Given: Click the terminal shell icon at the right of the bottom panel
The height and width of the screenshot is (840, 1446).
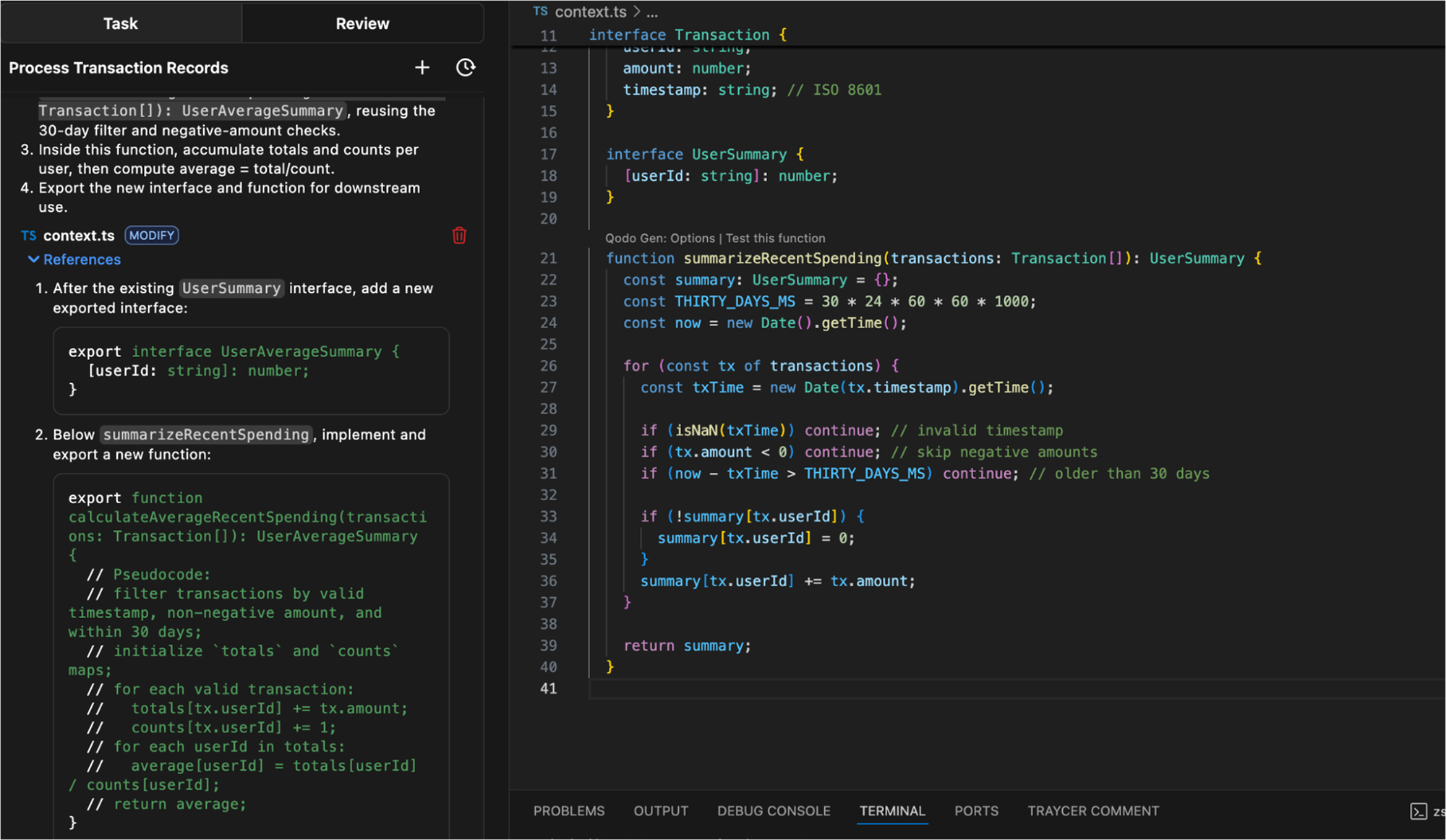Looking at the screenshot, I should pos(1419,811).
